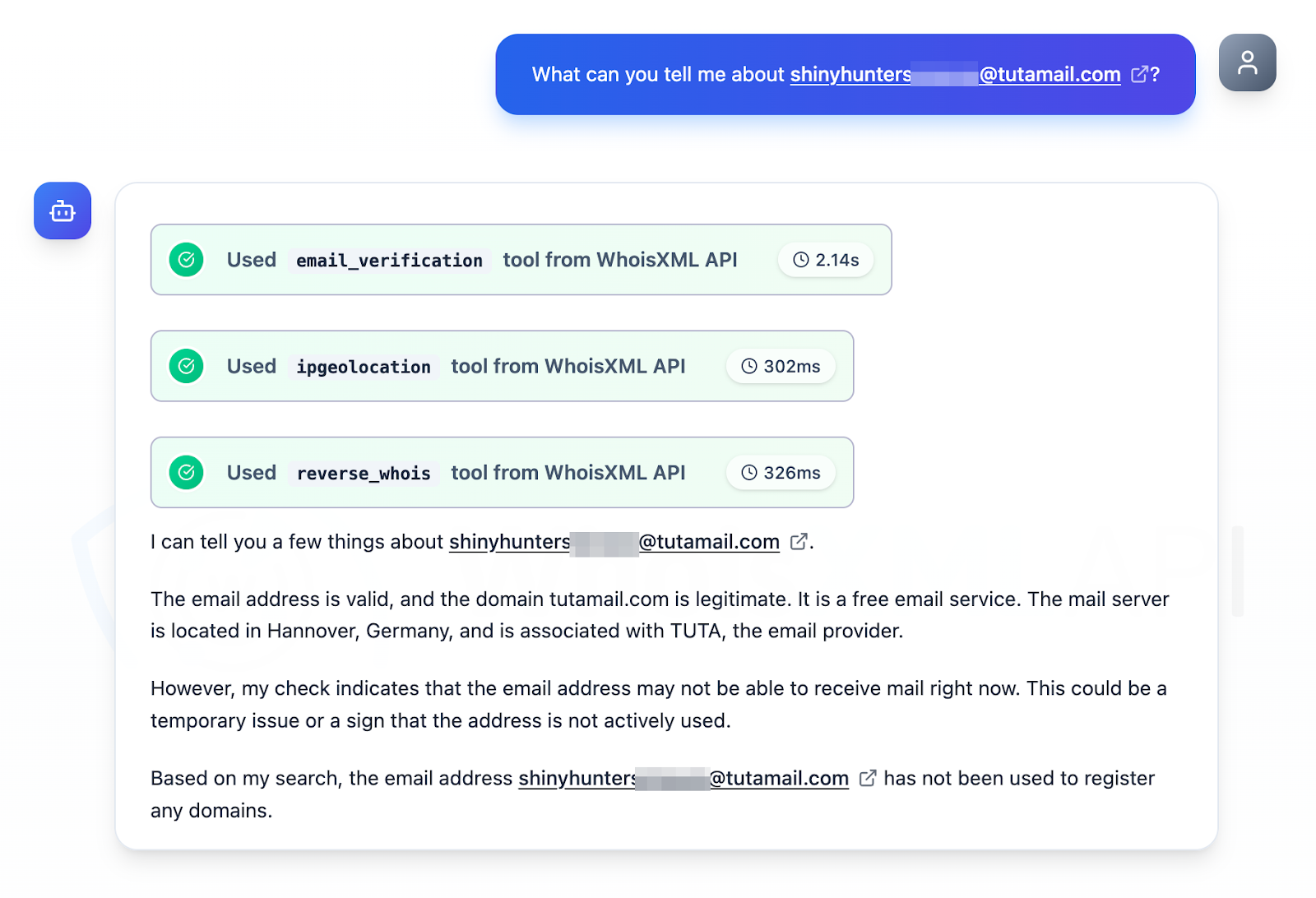The height and width of the screenshot is (898, 1316).
Task: Click the green checkmark beside ipgeolocation
Action: click(187, 366)
